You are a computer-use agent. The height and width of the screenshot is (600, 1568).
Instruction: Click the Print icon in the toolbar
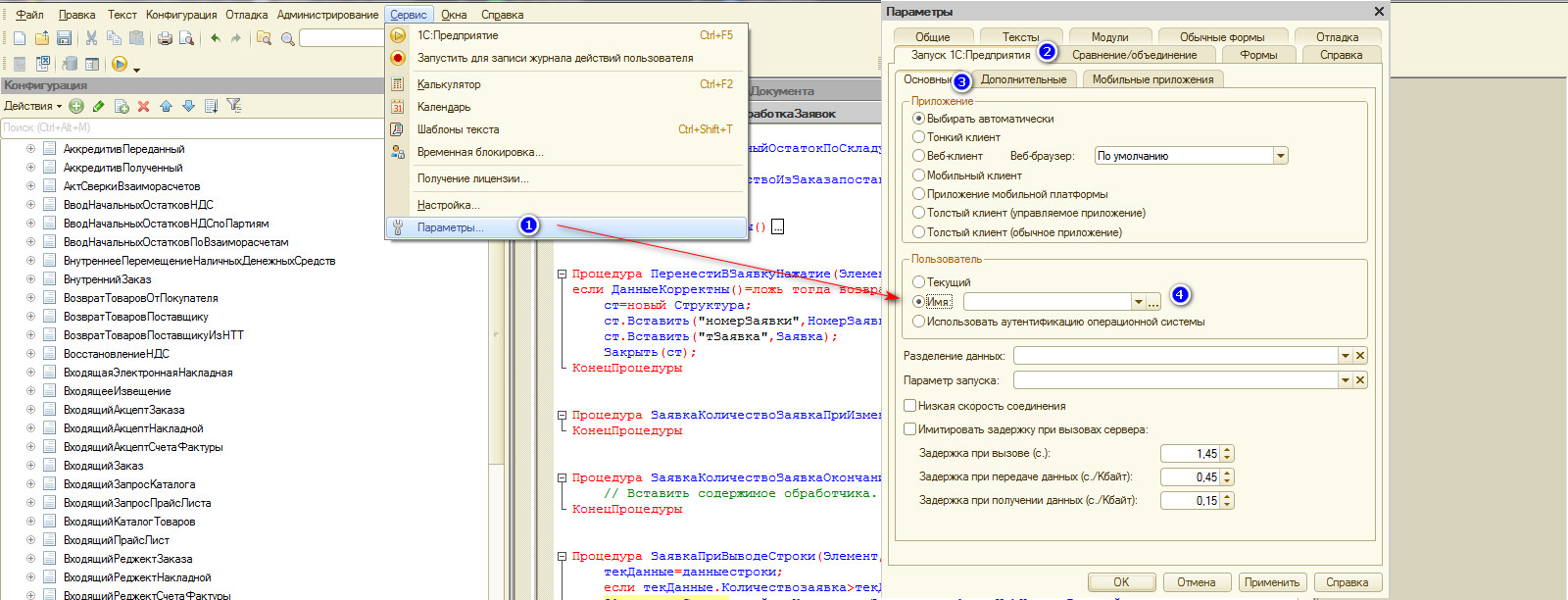165,38
